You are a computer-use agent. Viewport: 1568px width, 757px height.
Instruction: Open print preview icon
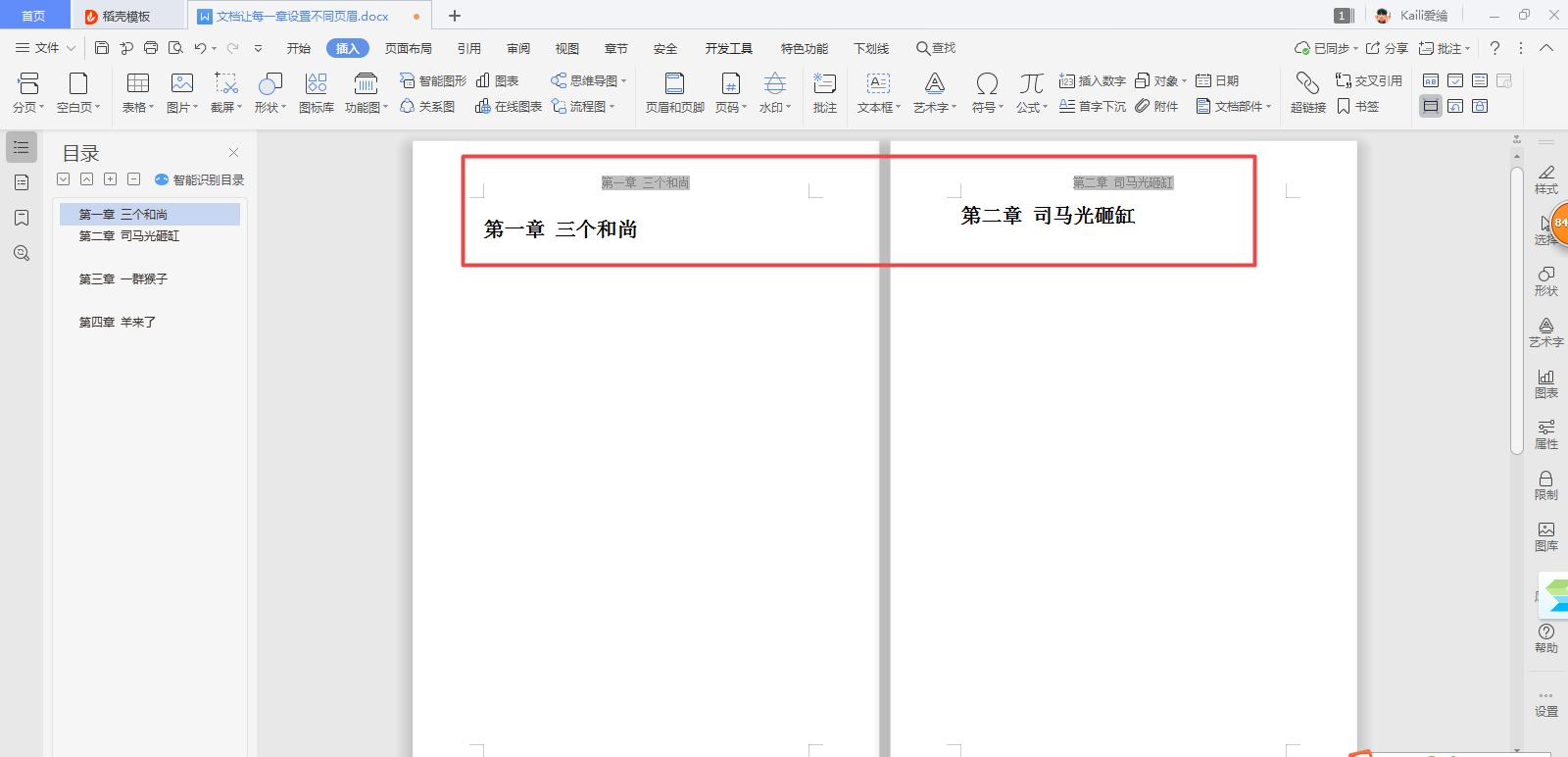[x=175, y=47]
